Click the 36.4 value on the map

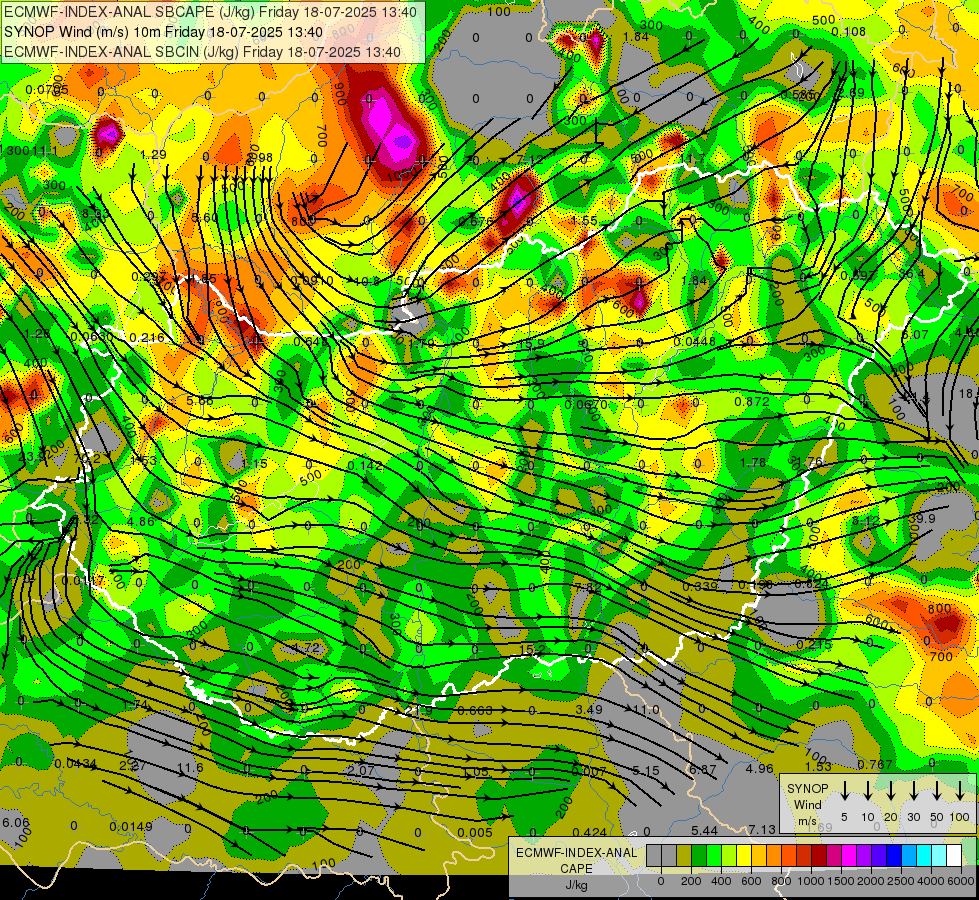[912, 274]
